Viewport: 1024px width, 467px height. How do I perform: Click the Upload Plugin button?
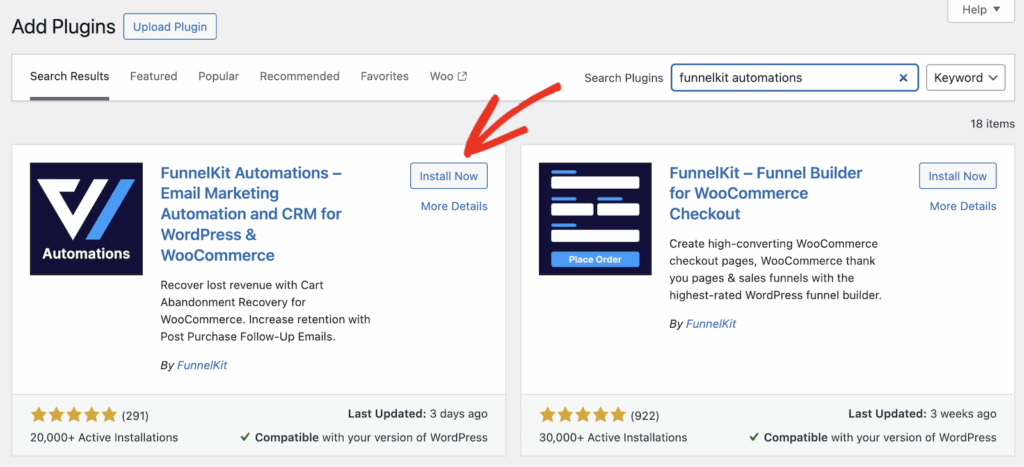tap(170, 27)
